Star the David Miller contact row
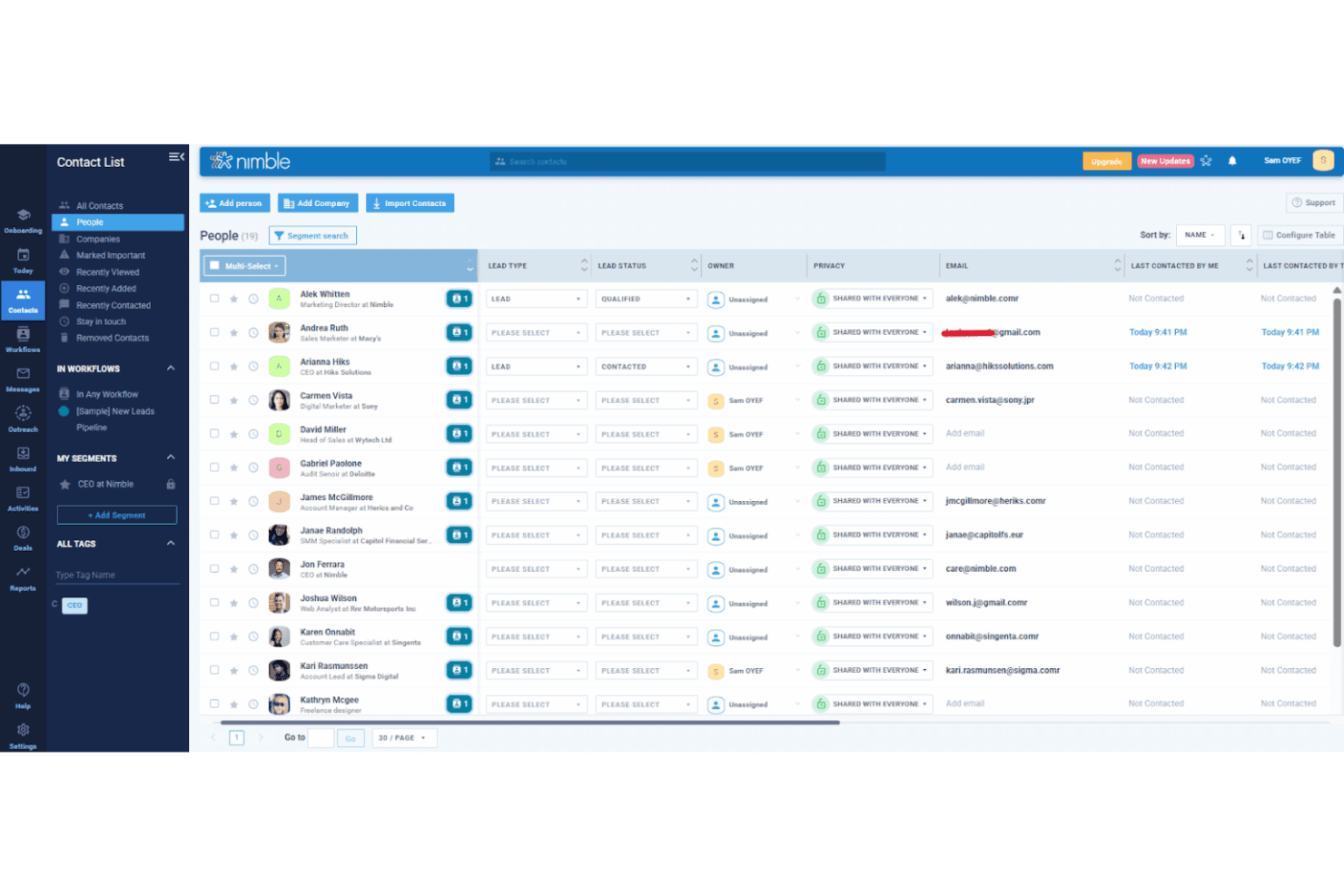1344x896 pixels. [x=233, y=434]
